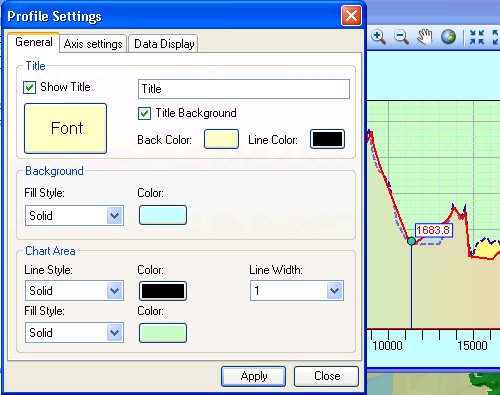Pick the title Back Color swatch
The height and width of the screenshot is (395, 500).
point(221,139)
